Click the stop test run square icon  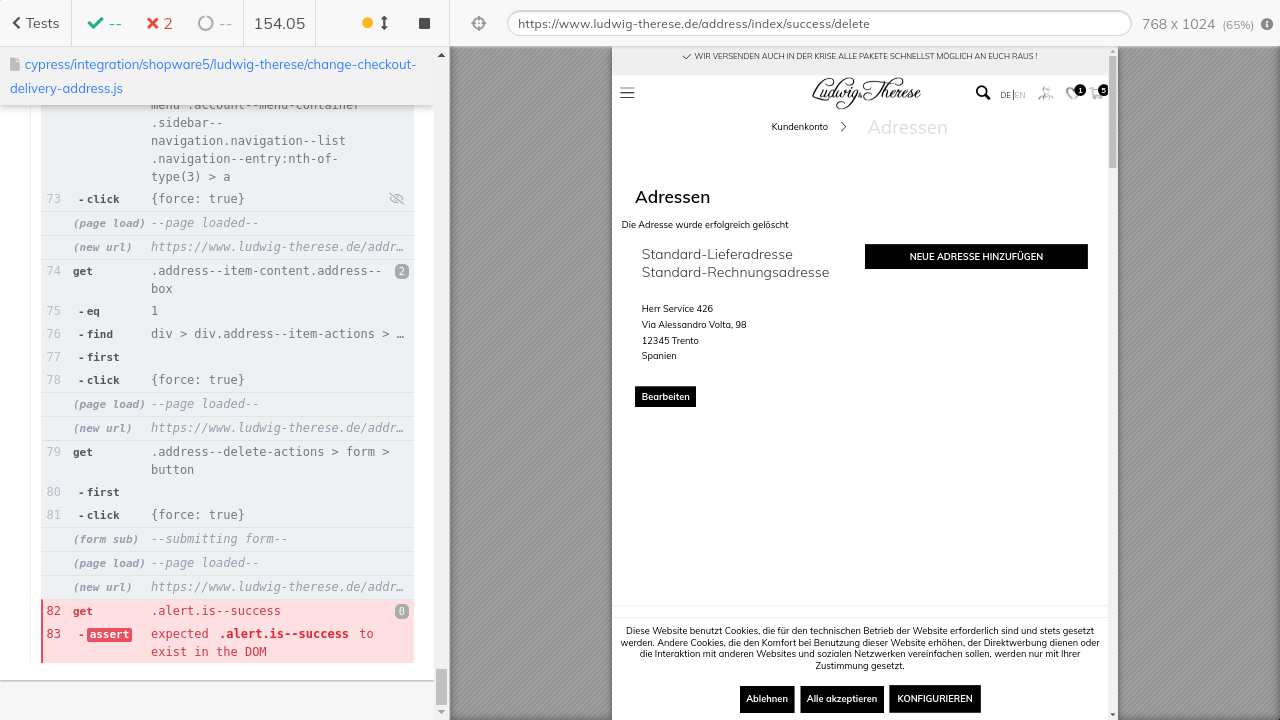[x=424, y=23]
